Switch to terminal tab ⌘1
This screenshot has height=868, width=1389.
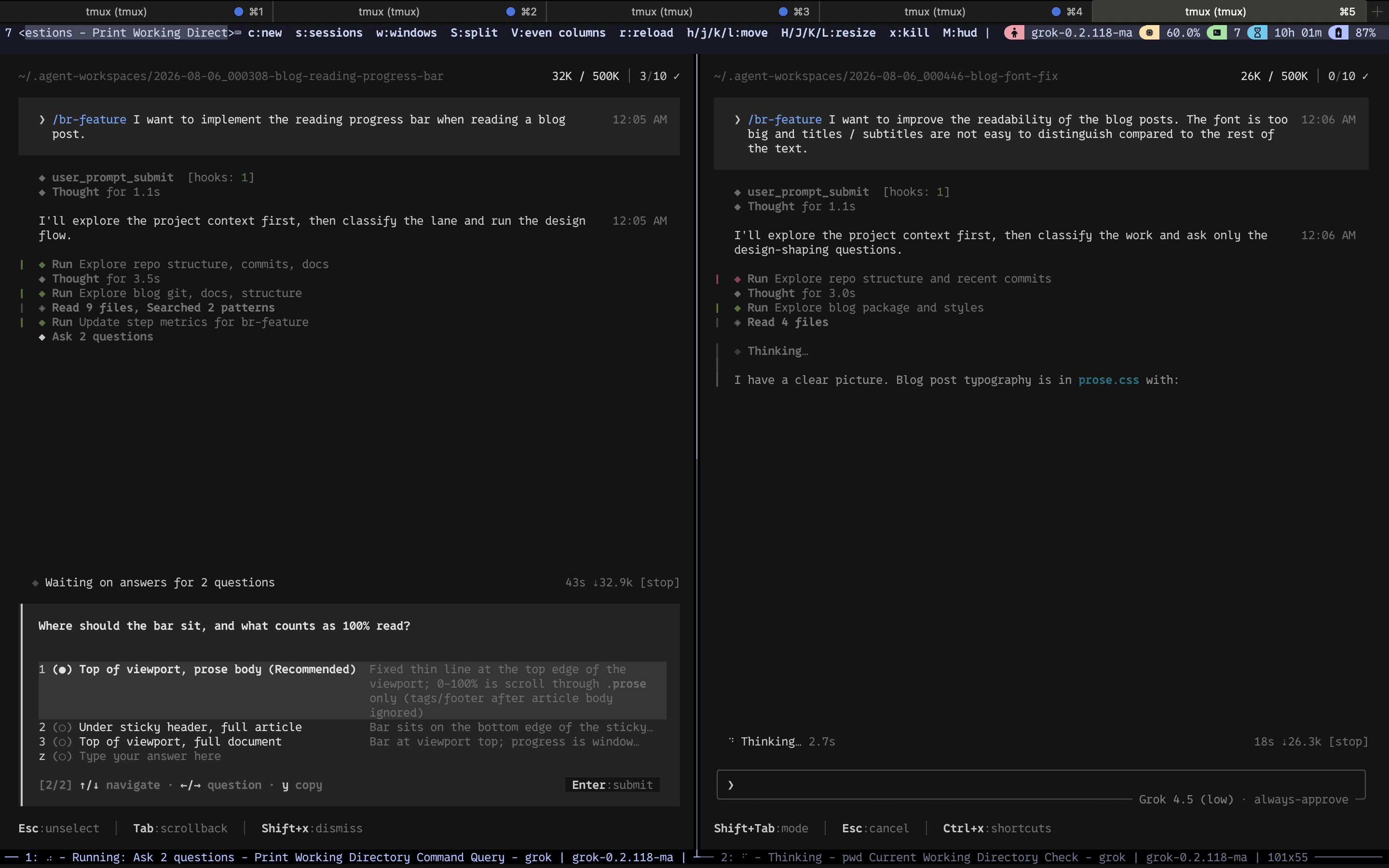tap(136, 12)
